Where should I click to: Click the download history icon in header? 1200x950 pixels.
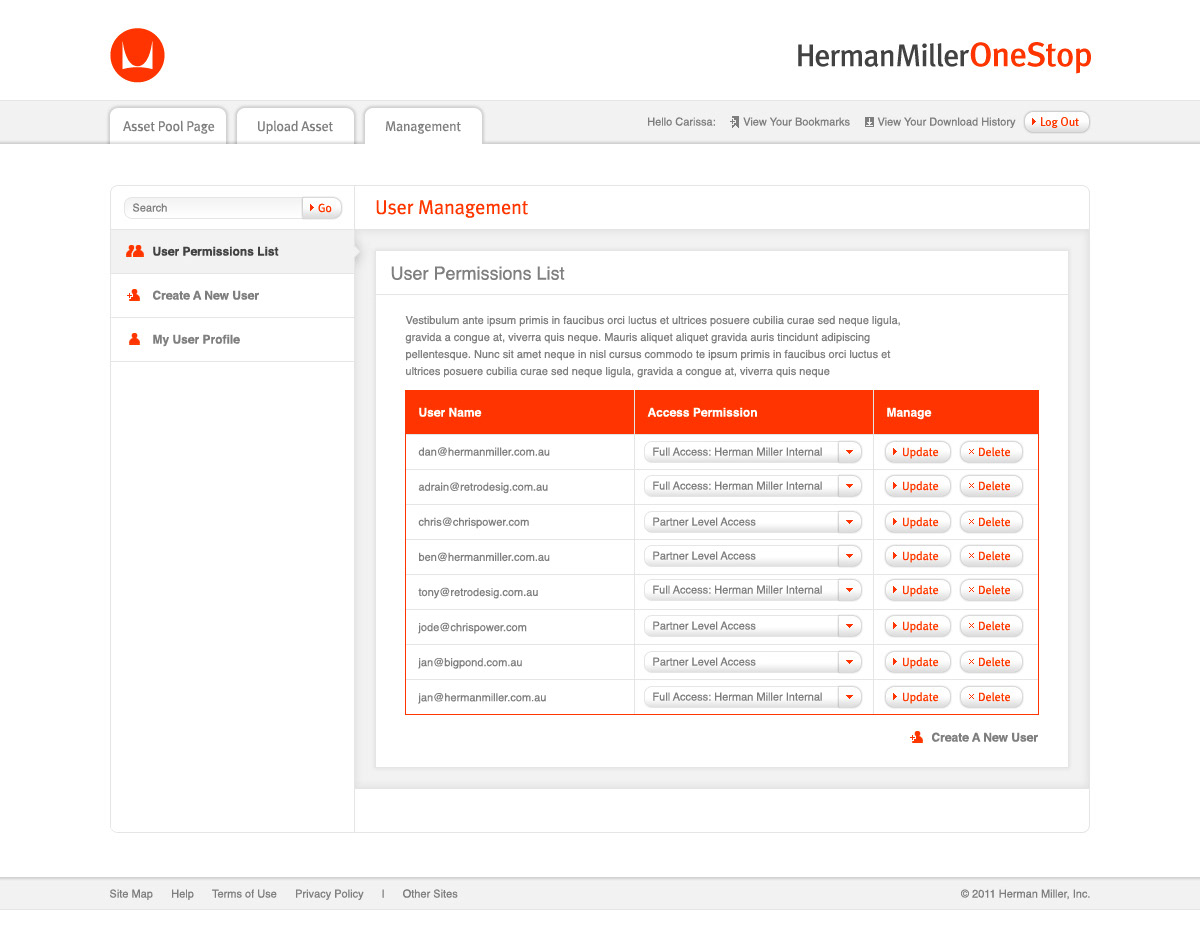[869, 122]
